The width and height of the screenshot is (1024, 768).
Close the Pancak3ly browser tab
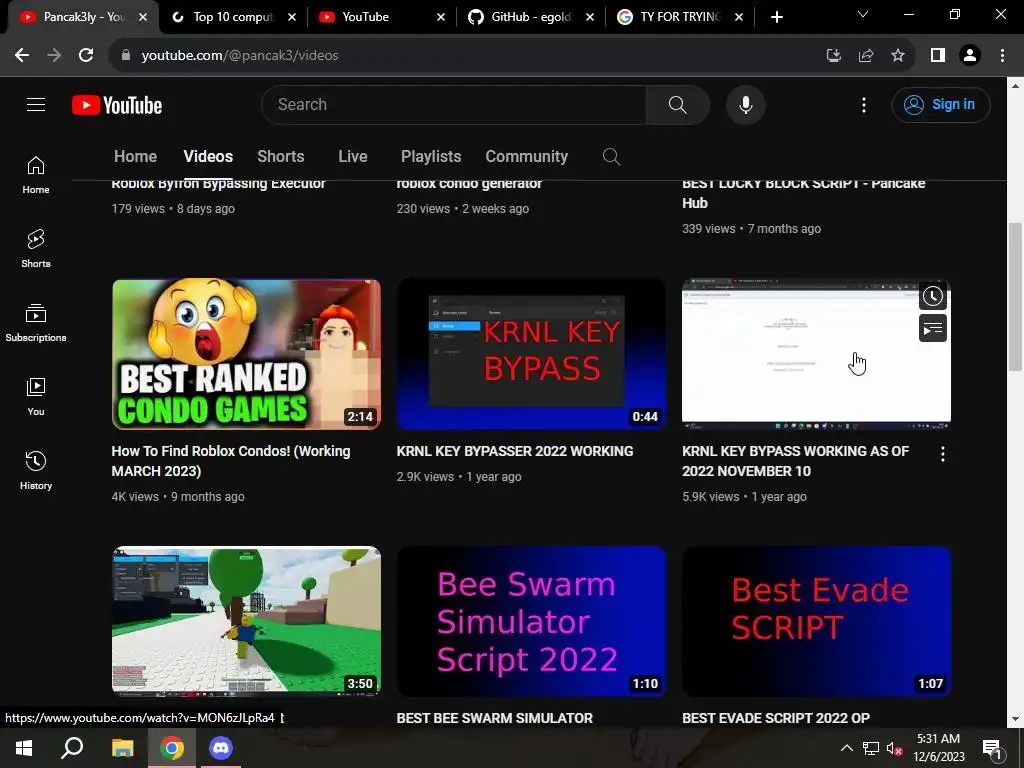[143, 17]
